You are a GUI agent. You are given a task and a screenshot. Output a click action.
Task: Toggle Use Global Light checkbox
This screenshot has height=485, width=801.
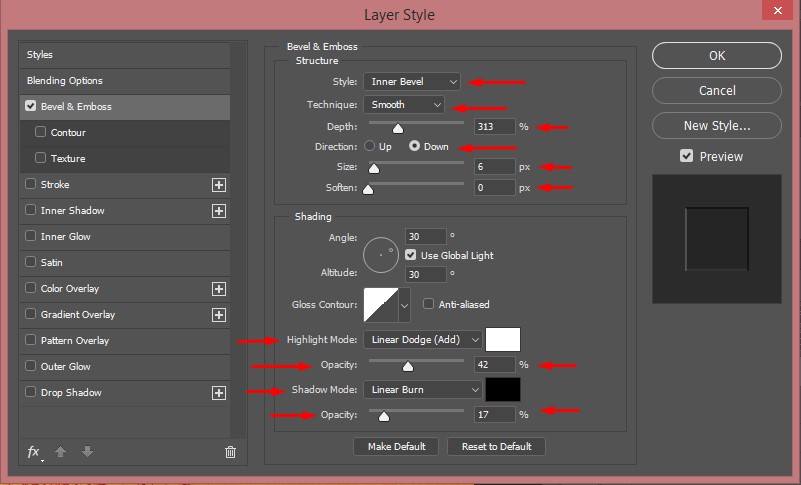tap(410, 255)
